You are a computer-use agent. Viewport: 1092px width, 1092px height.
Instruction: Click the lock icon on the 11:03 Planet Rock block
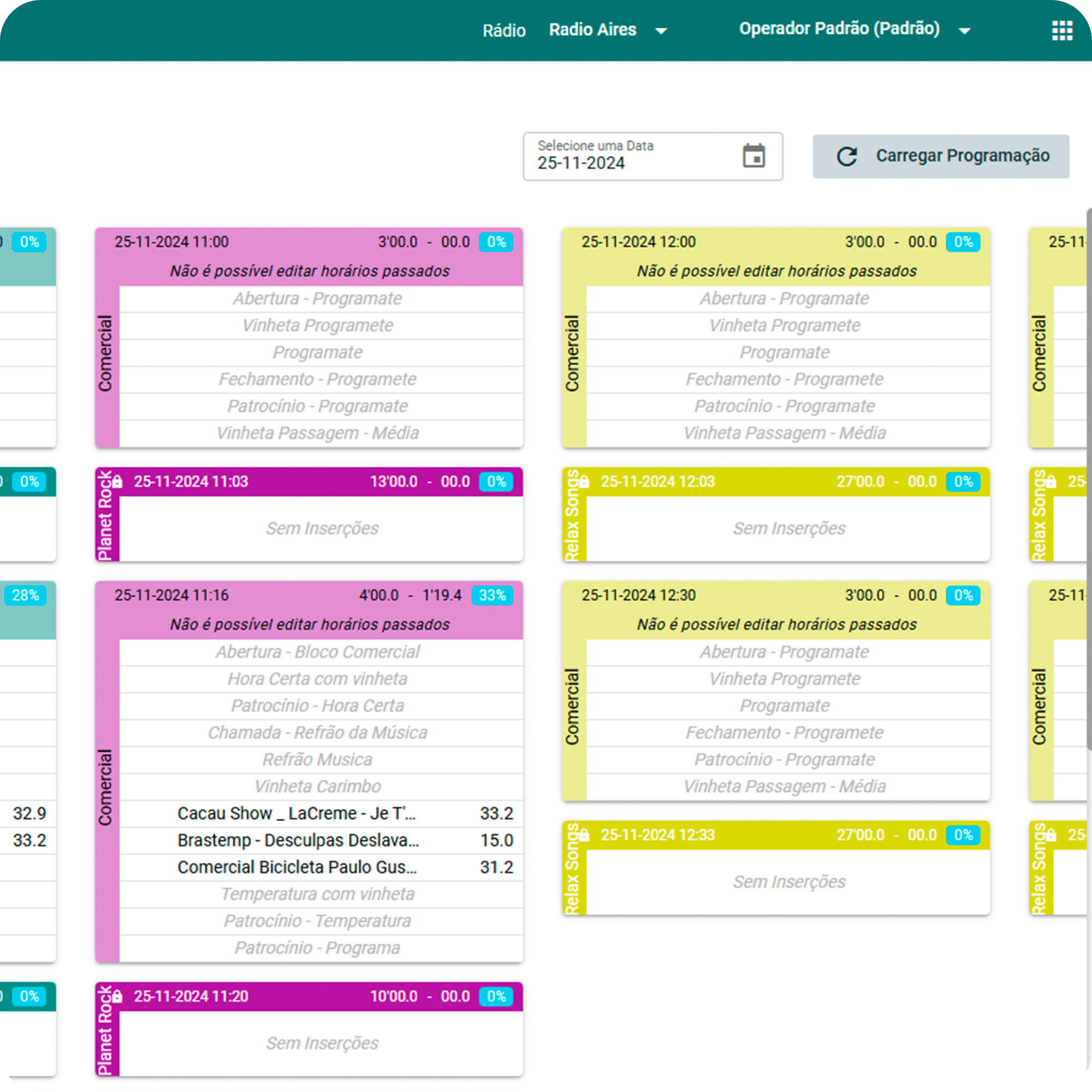117,482
